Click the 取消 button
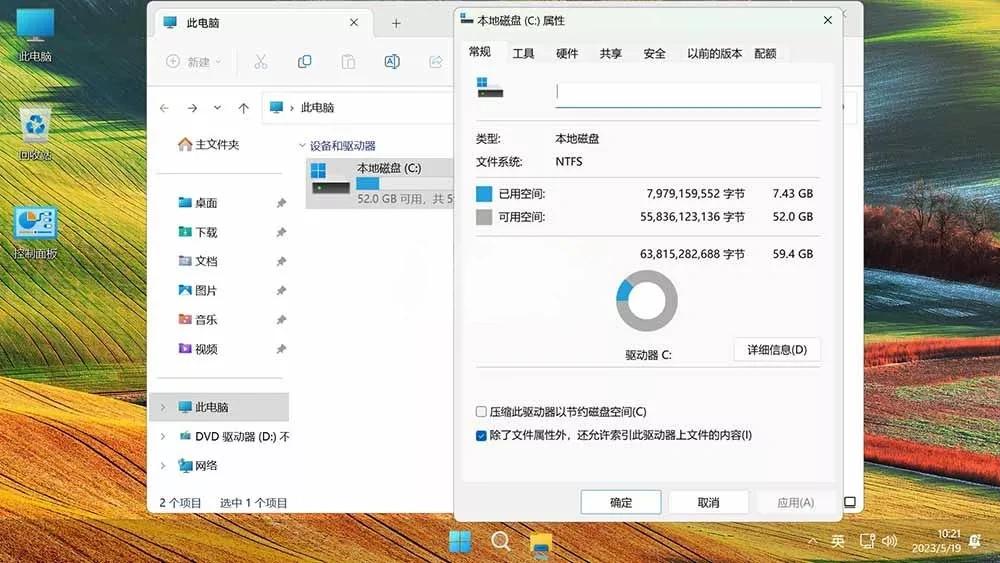 click(x=708, y=502)
